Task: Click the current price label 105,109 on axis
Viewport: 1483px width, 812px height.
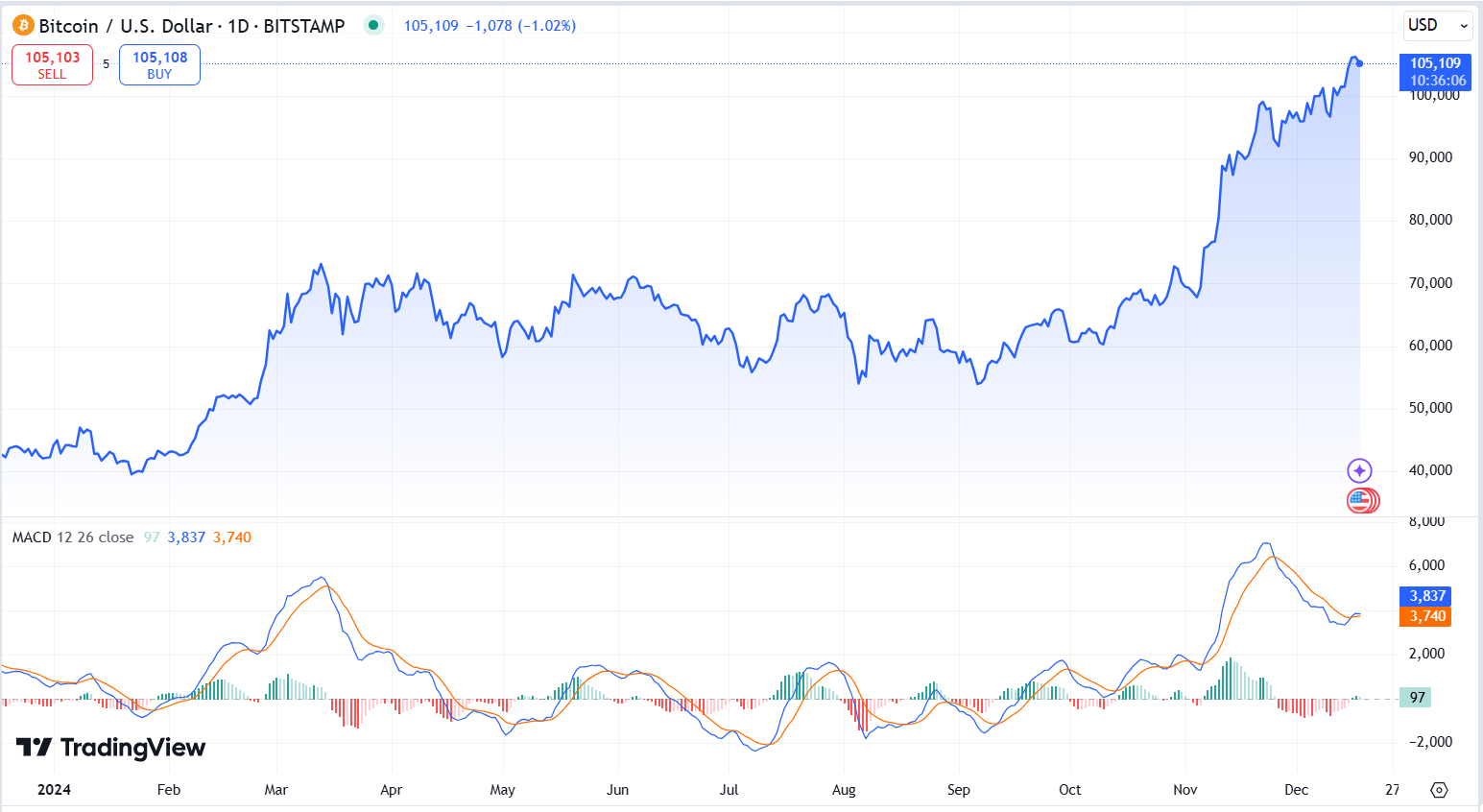Action: point(1435,72)
